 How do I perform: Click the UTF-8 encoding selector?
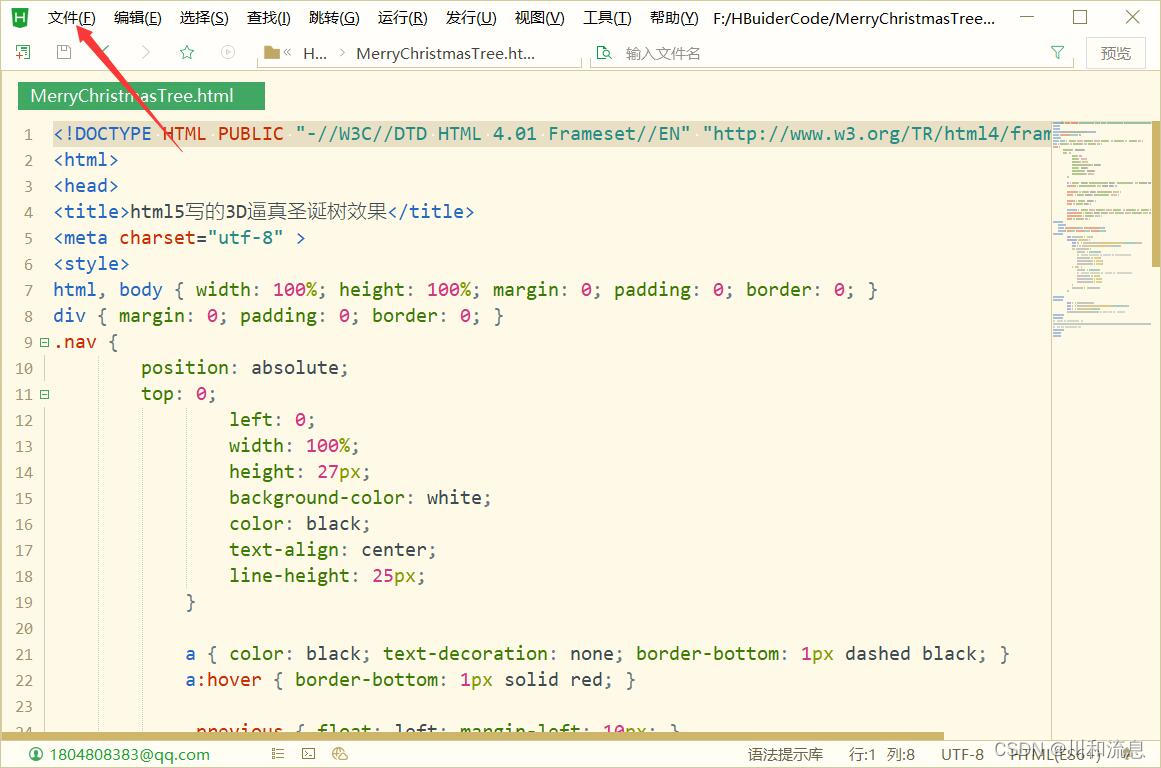[x=963, y=754]
